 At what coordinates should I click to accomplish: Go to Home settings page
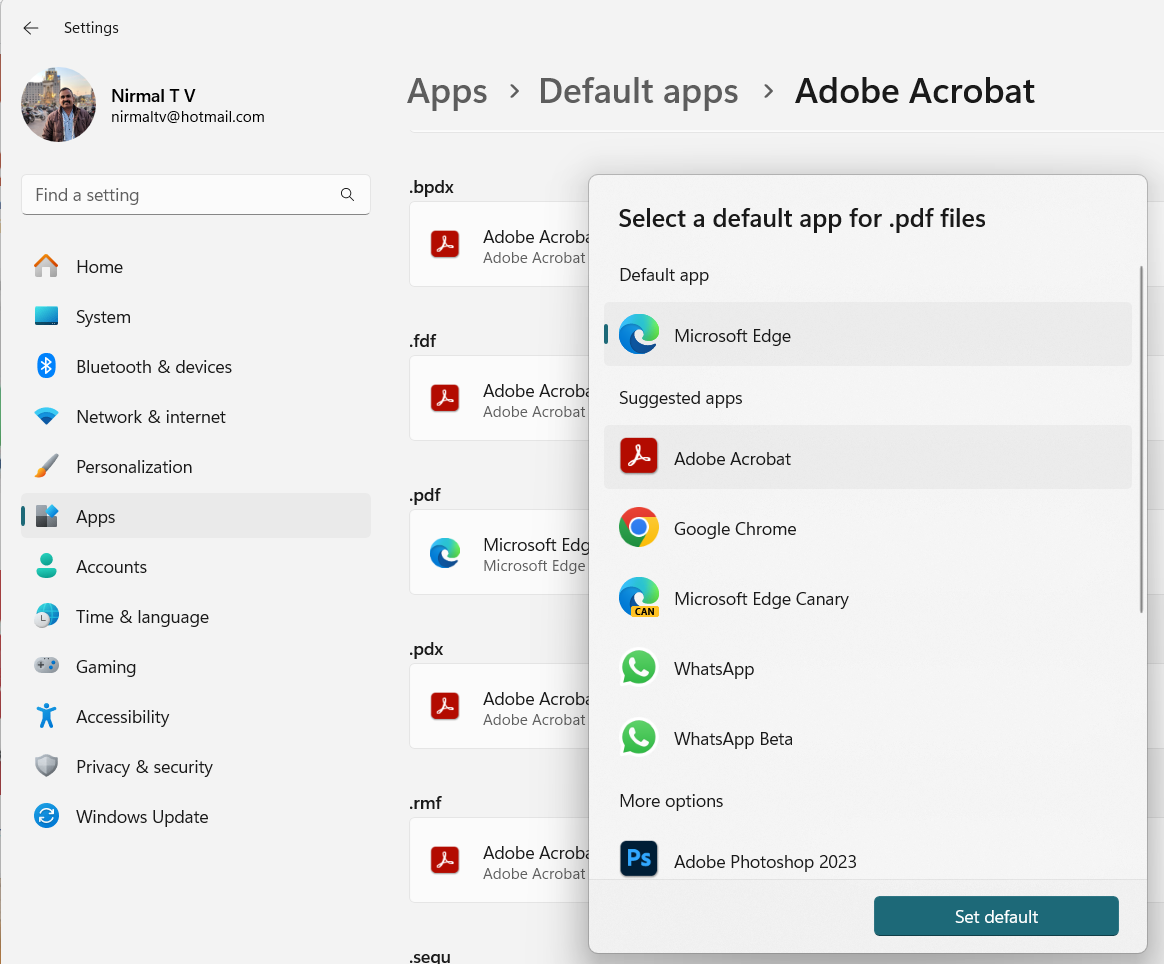pos(196,266)
